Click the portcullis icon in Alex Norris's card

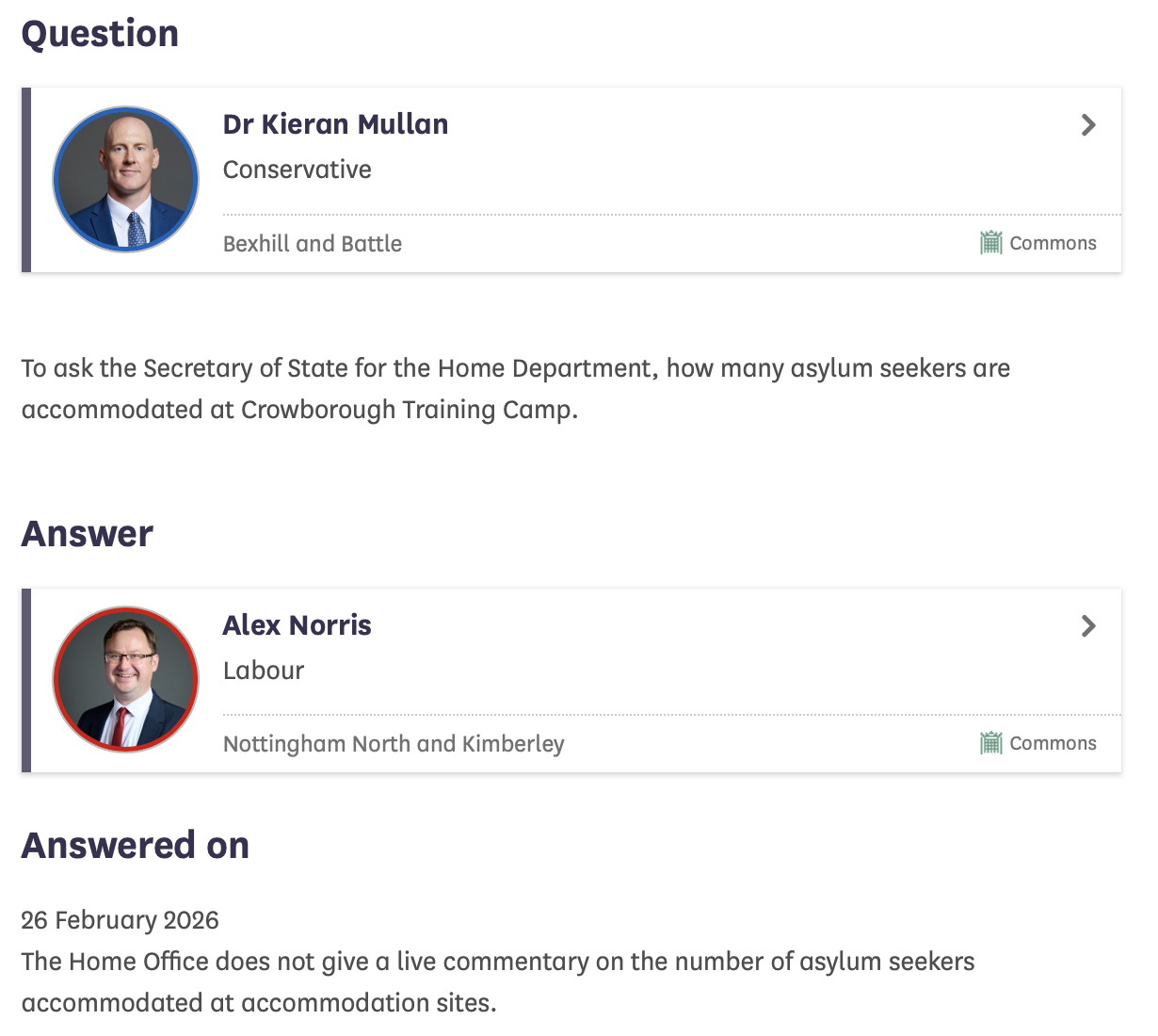[990, 743]
